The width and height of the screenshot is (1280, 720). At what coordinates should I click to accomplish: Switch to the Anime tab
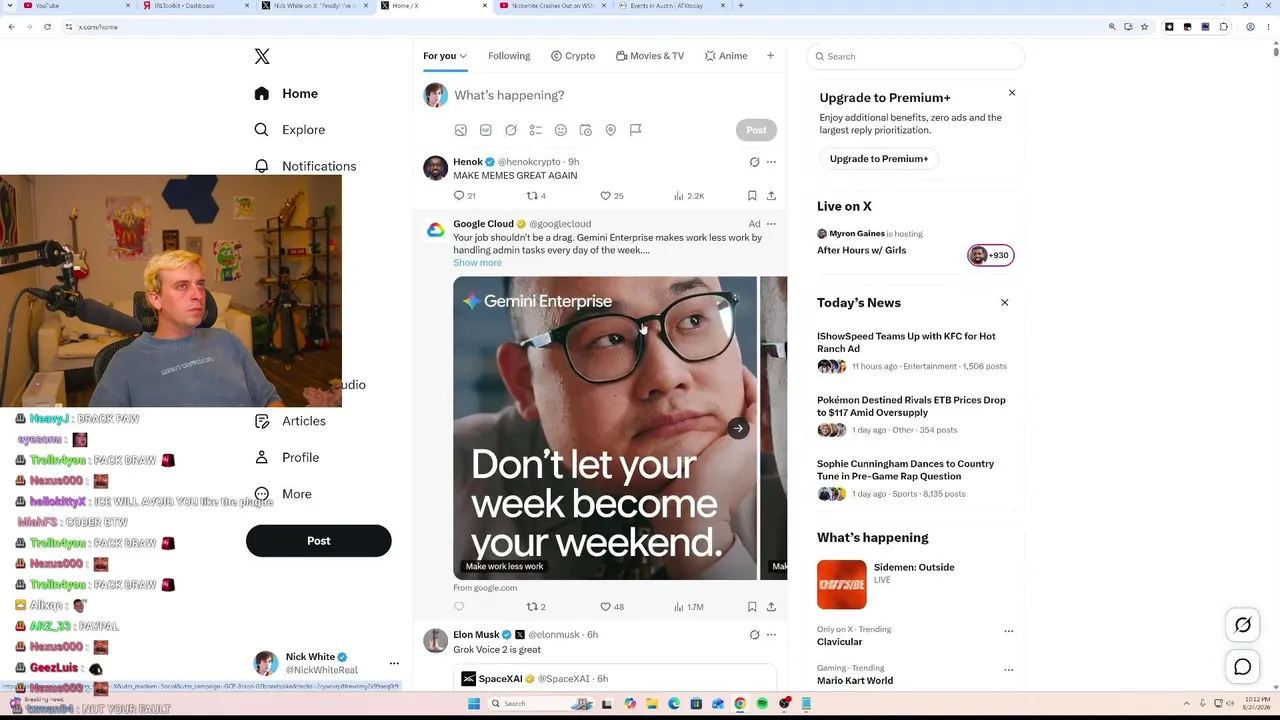point(726,56)
